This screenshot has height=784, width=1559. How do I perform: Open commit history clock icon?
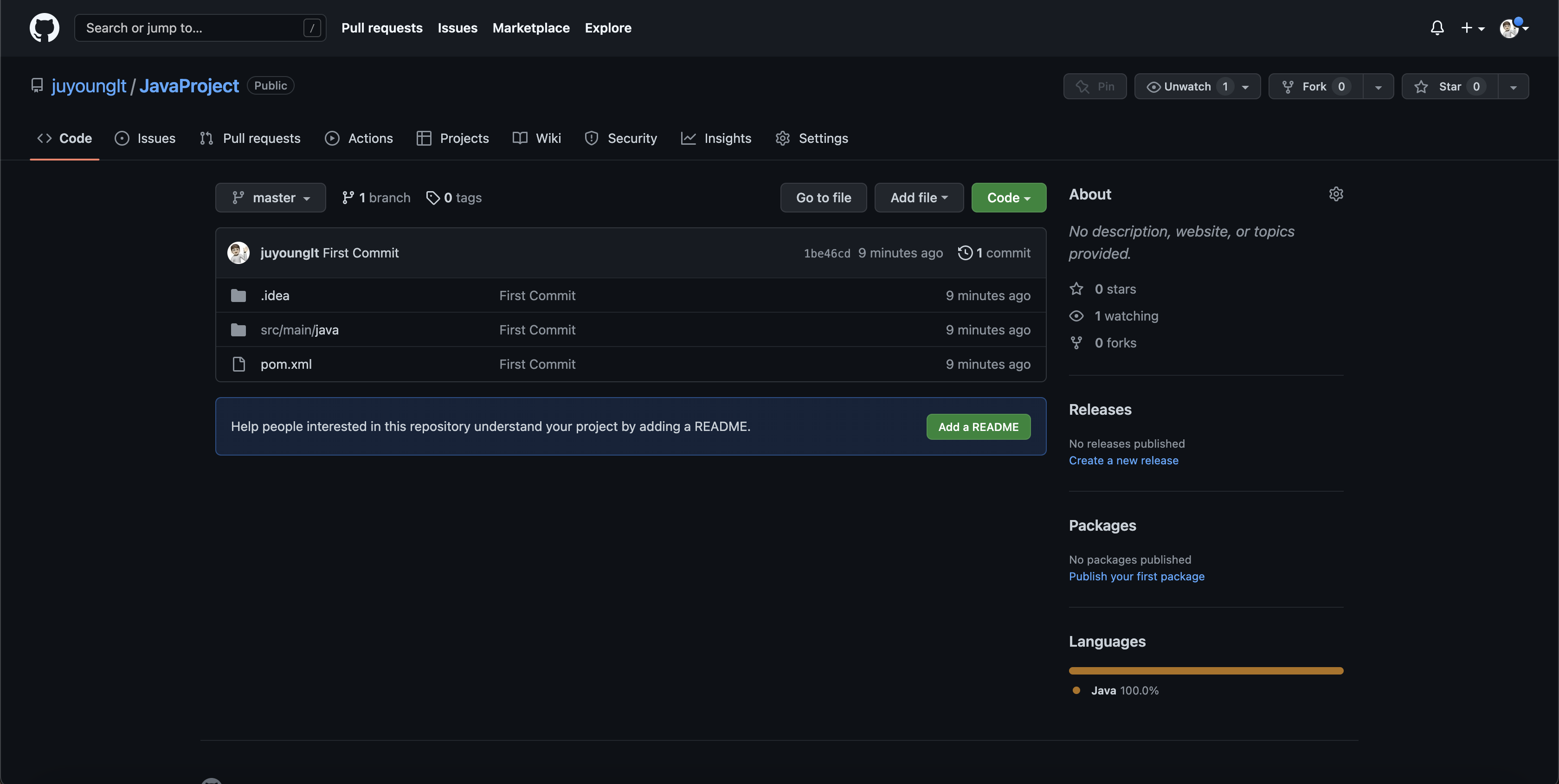click(x=965, y=253)
